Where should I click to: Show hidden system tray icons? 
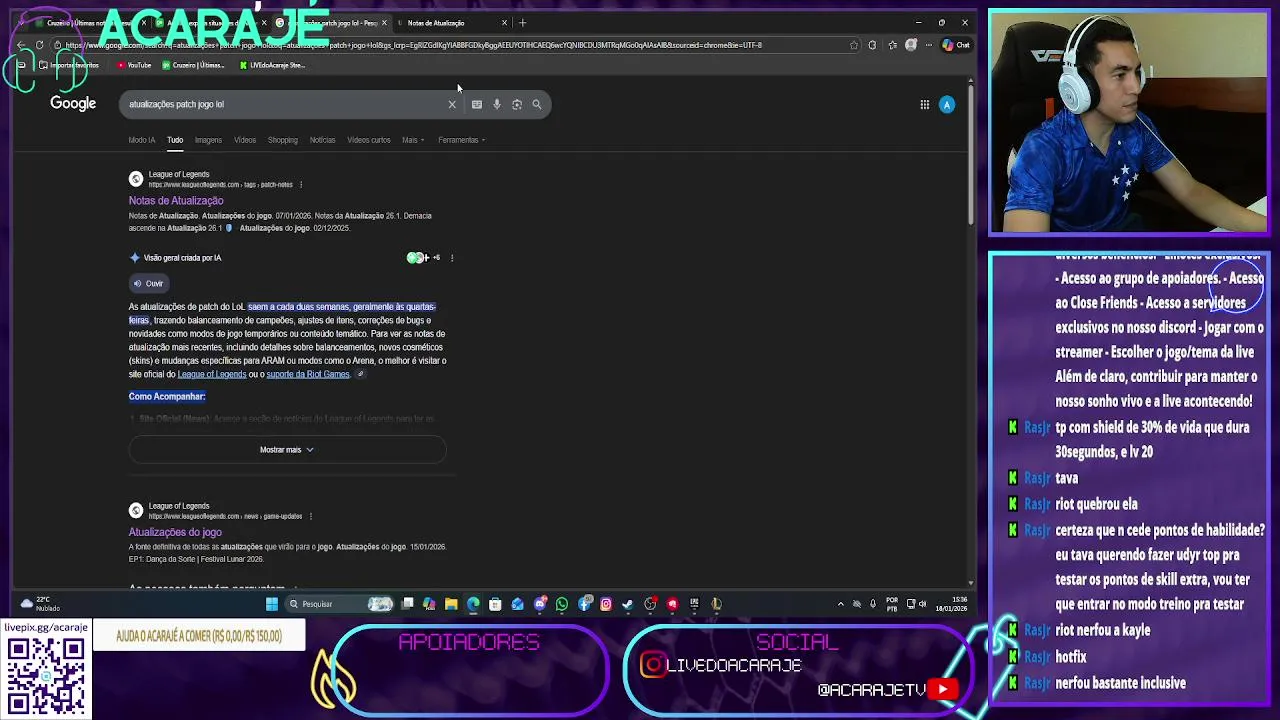coord(840,604)
